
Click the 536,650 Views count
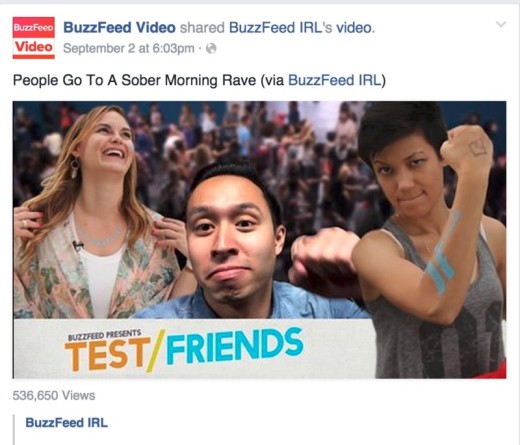pos(54,396)
